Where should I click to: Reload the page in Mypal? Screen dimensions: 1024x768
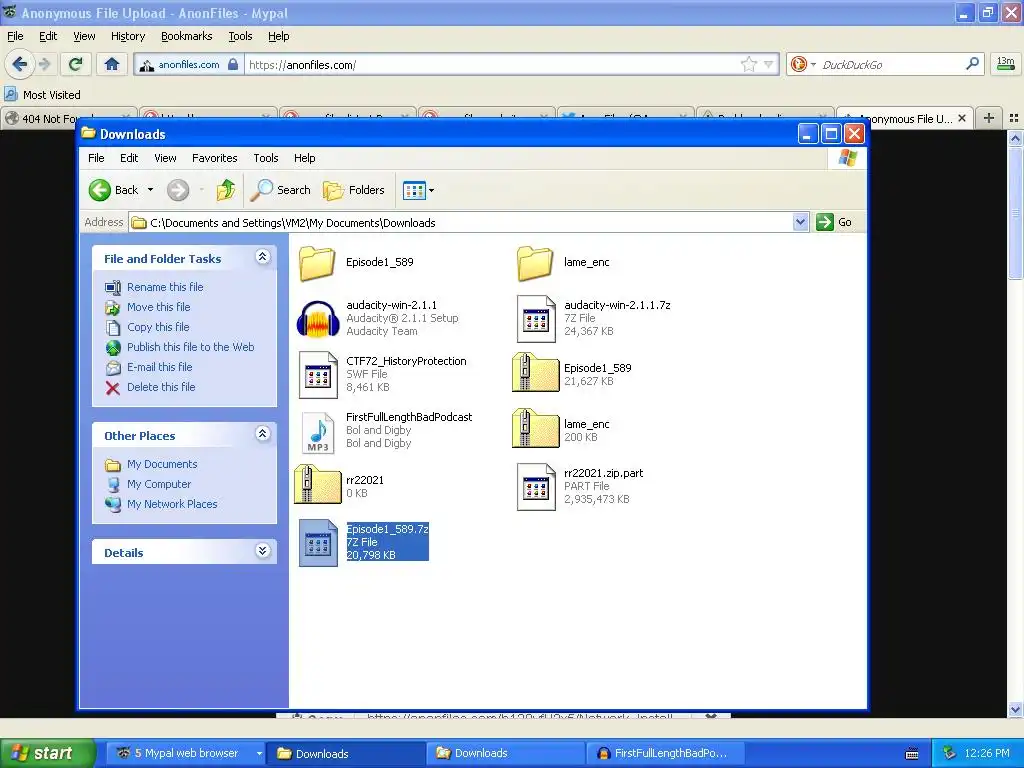click(x=76, y=64)
